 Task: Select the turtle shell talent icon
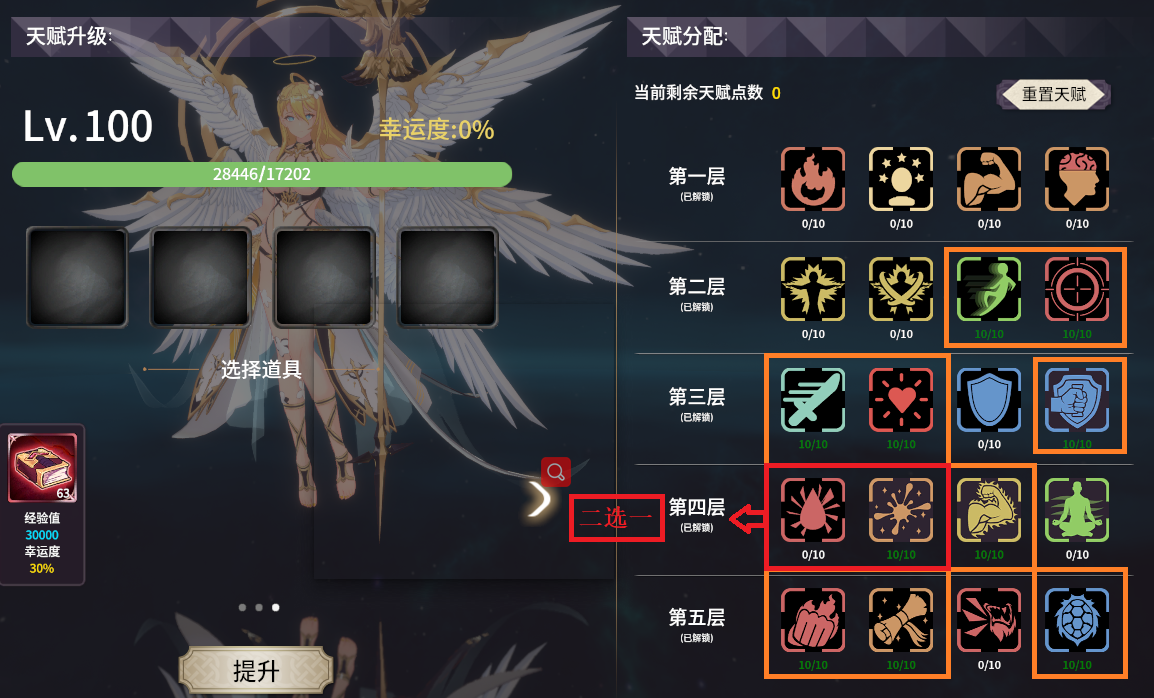tap(1077, 620)
